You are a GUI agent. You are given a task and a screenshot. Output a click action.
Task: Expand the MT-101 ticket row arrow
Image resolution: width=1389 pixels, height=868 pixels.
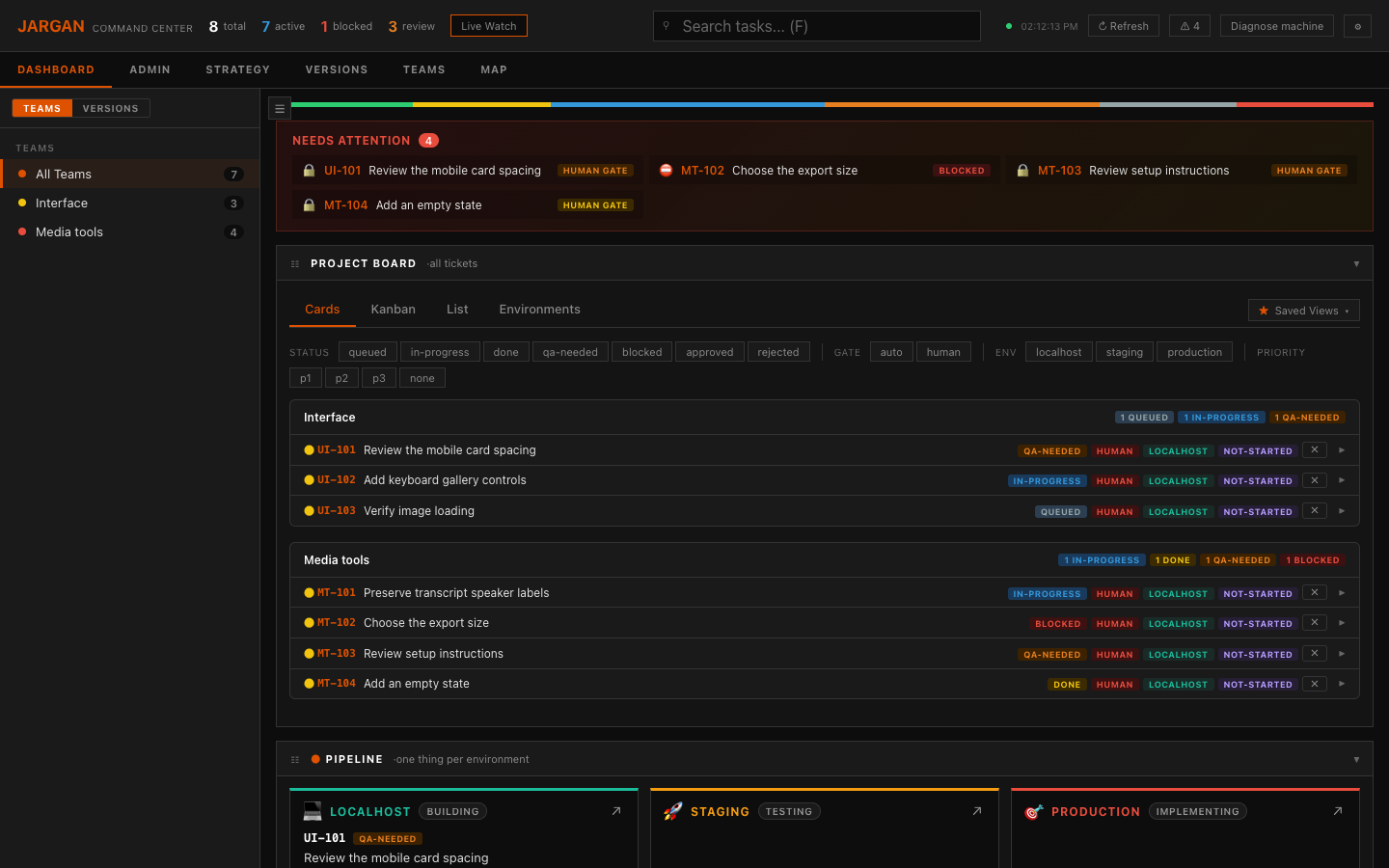pos(1342,593)
